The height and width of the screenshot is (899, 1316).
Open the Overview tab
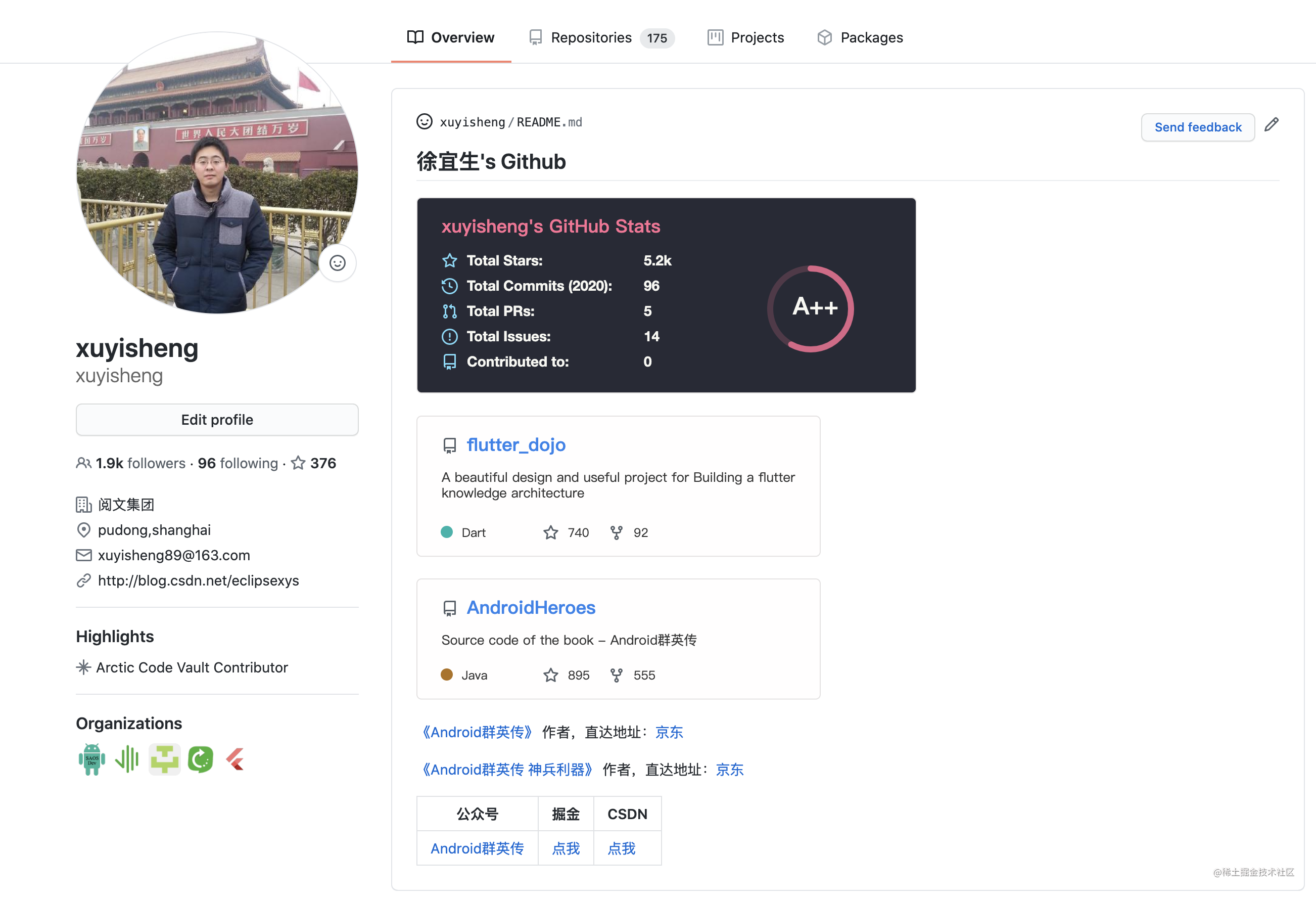451,37
